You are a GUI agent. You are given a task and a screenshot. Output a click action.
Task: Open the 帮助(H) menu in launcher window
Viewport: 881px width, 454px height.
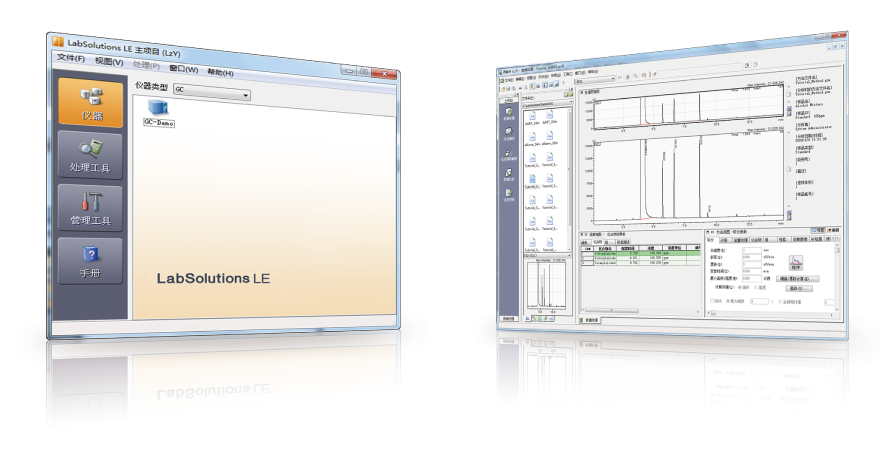(220, 73)
